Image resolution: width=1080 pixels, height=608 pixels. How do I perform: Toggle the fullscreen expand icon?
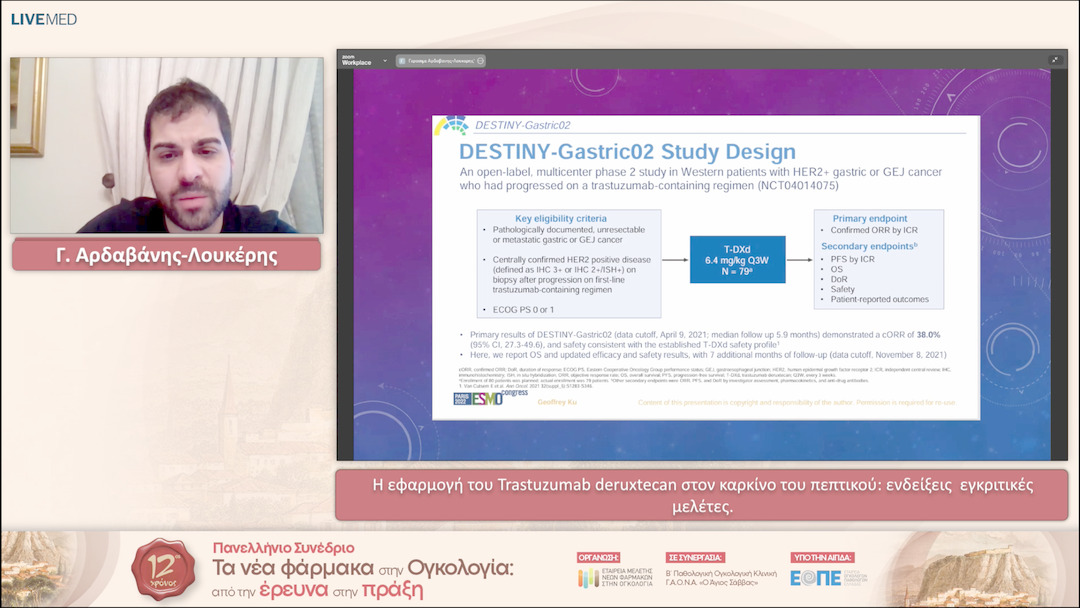coord(1054,60)
